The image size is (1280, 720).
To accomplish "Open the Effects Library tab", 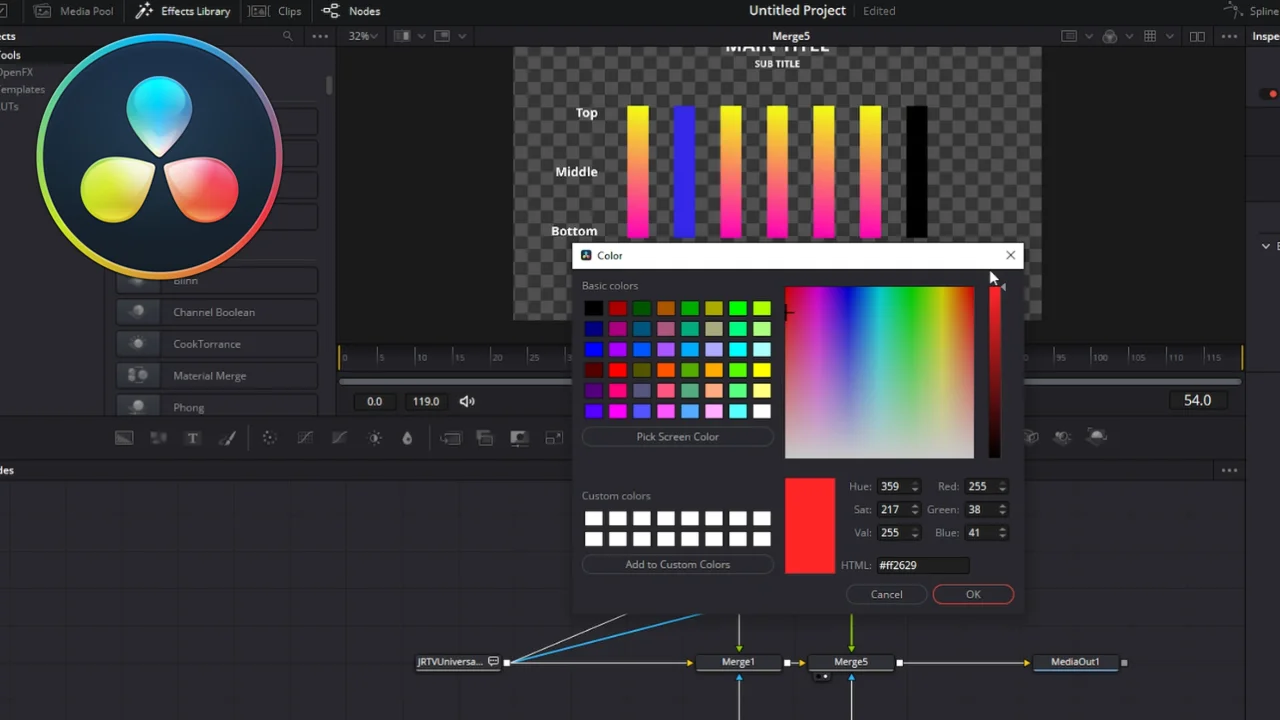I will pyautogui.click(x=183, y=11).
